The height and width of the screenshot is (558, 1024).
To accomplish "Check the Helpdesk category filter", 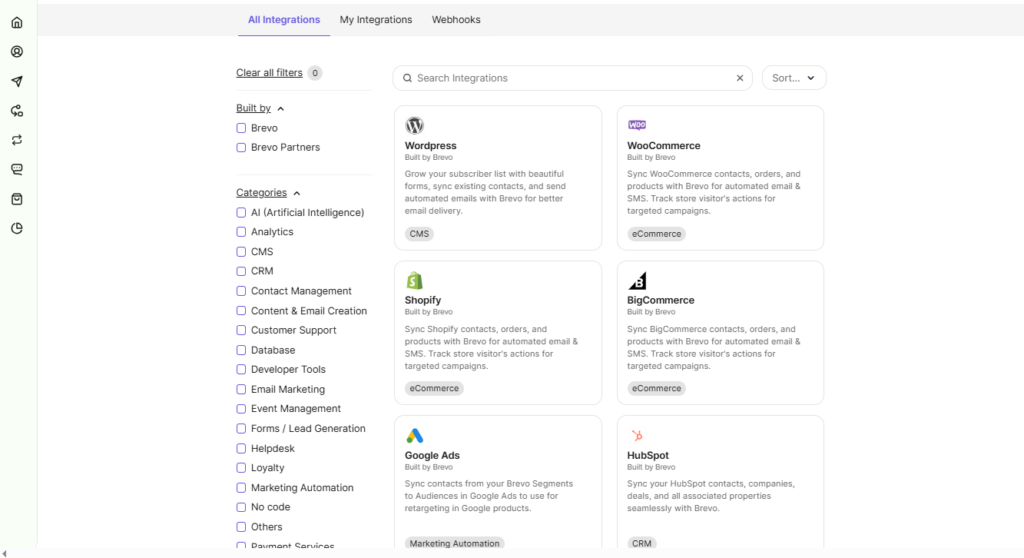I will pos(241,448).
